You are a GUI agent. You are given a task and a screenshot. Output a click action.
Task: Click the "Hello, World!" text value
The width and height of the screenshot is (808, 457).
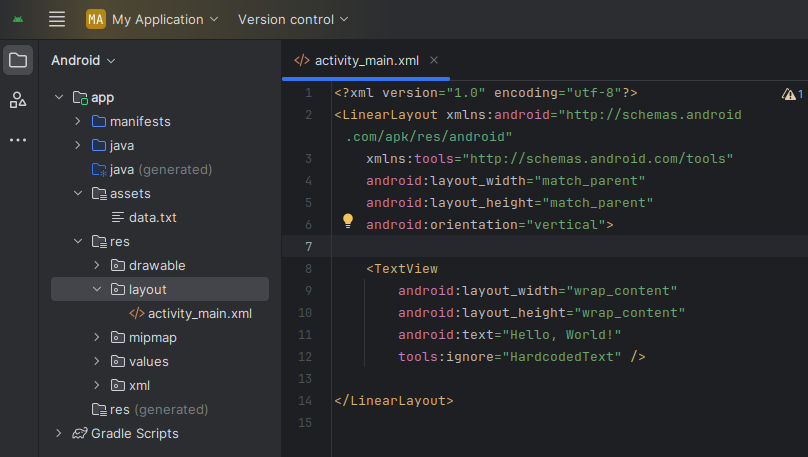click(x=562, y=335)
